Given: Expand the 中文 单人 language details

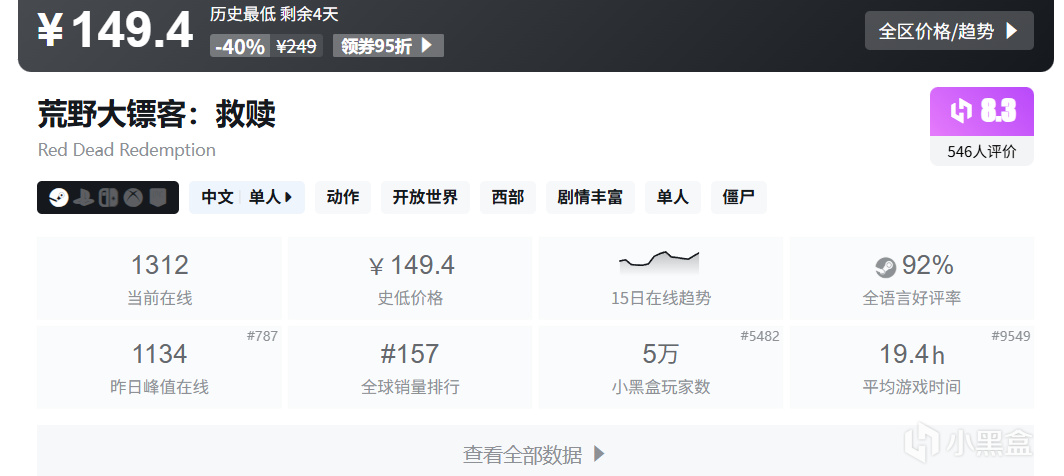Looking at the screenshot, I should (x=247, y=198).
